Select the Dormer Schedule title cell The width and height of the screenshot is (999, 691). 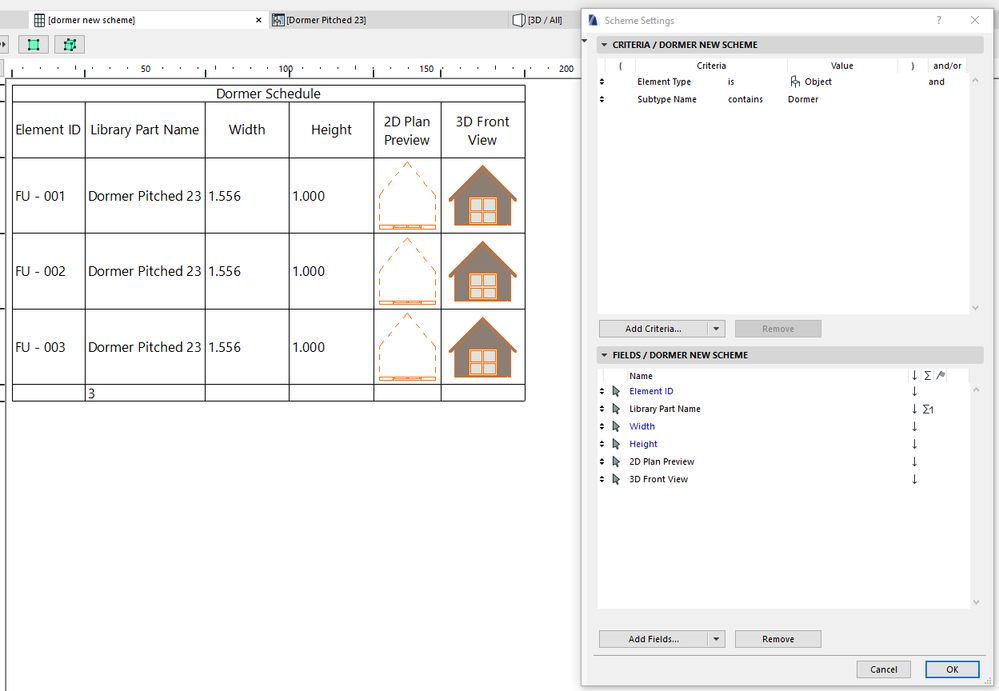coord(268,94)
